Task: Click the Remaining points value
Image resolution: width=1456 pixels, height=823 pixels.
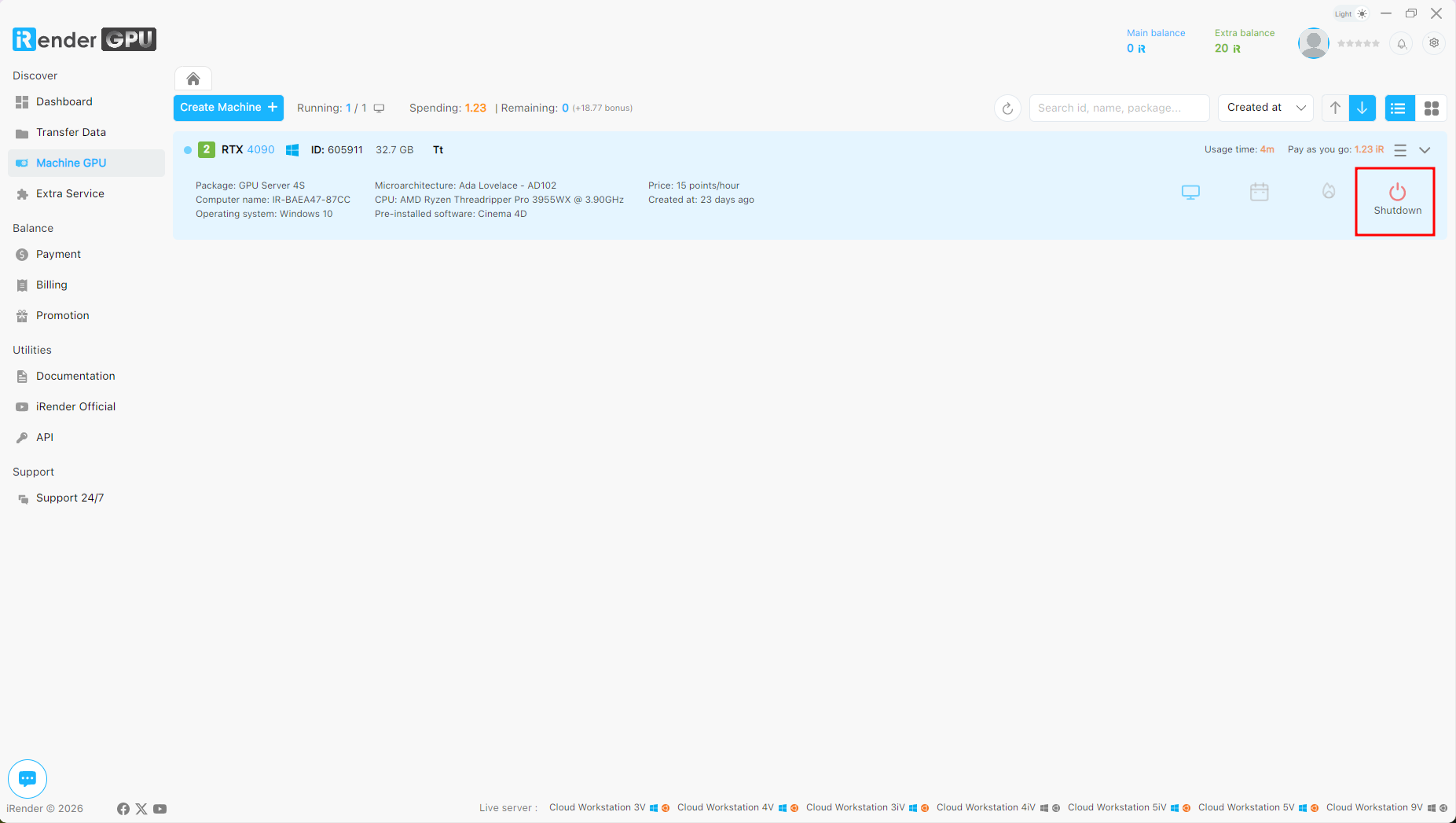Action: click(565, 108)
